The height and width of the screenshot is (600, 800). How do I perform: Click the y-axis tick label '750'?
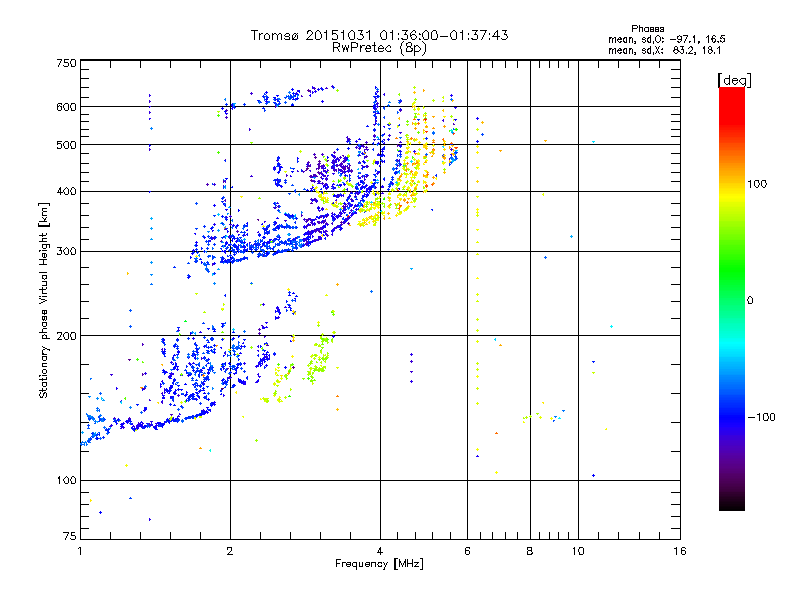66,63
